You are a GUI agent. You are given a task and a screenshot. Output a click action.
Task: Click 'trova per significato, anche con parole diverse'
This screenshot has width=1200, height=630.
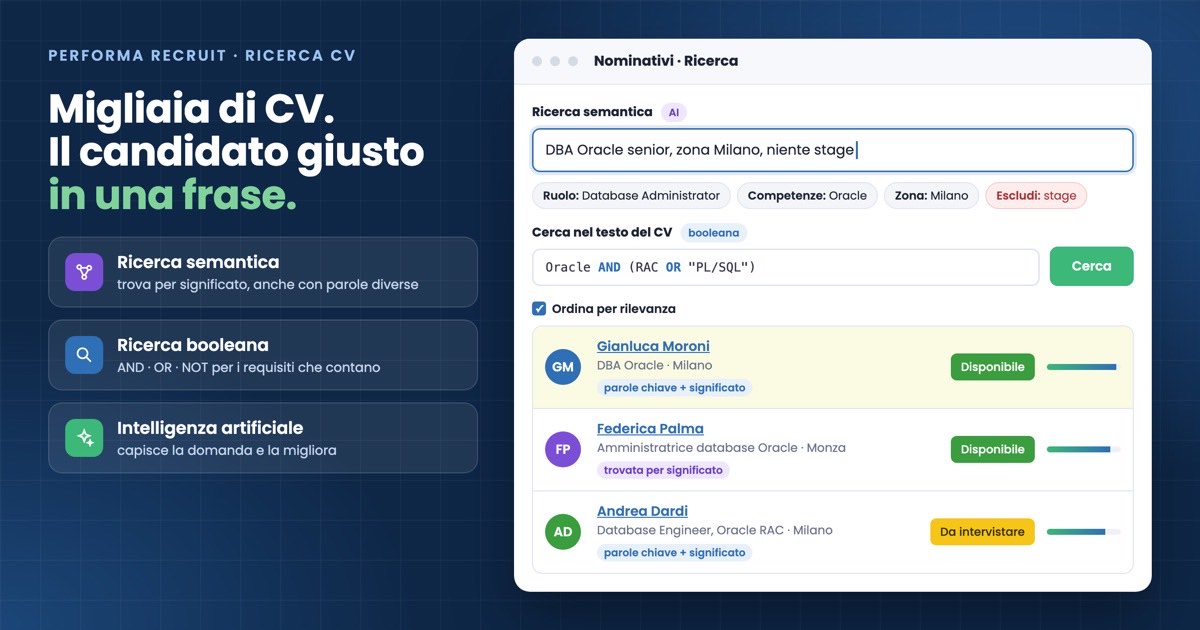268,285
